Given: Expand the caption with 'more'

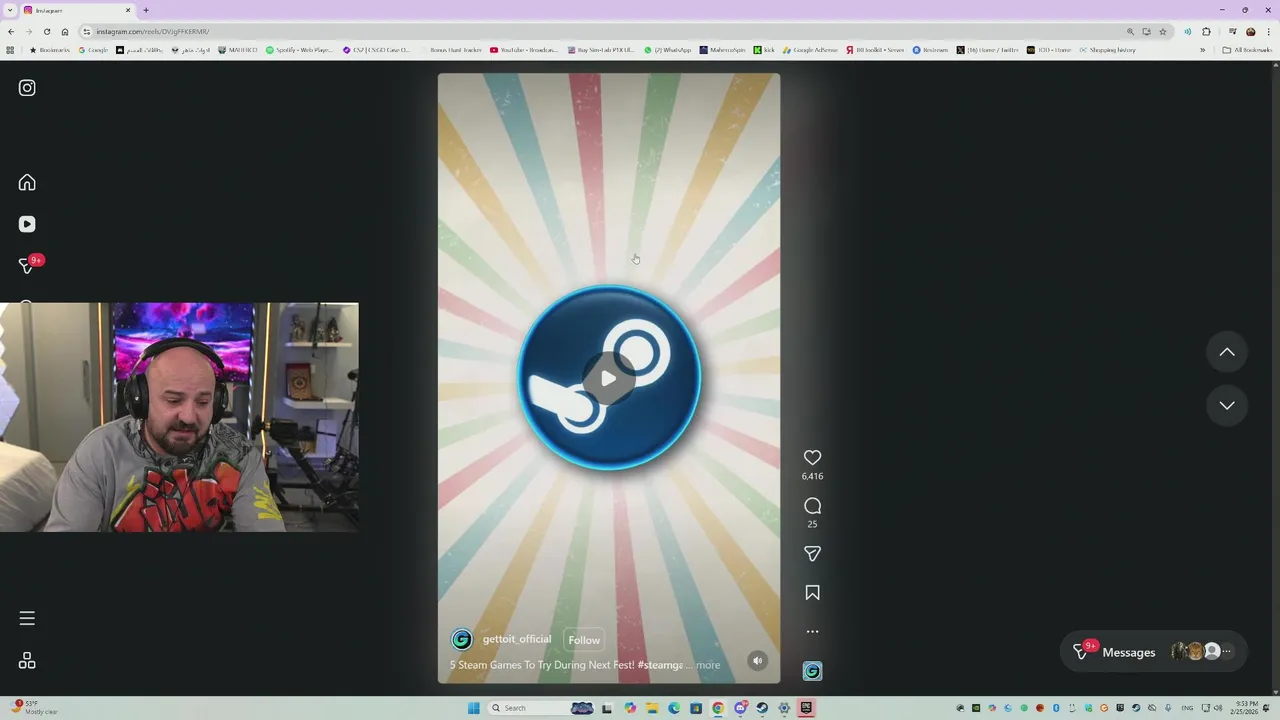Looking at the screenshot, I should [708, 665].
